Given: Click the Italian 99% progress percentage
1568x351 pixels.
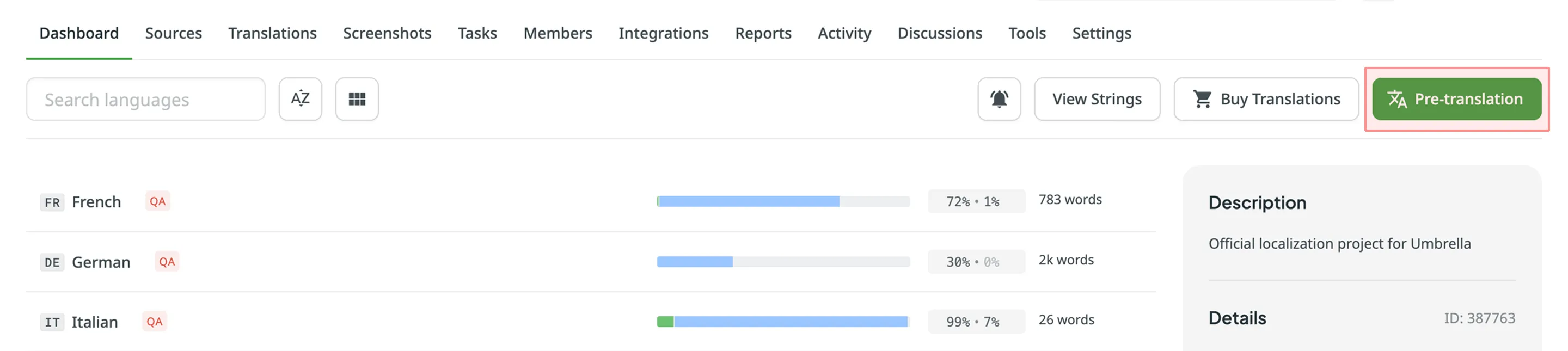Looking at the screenshot, I should 958,322.
